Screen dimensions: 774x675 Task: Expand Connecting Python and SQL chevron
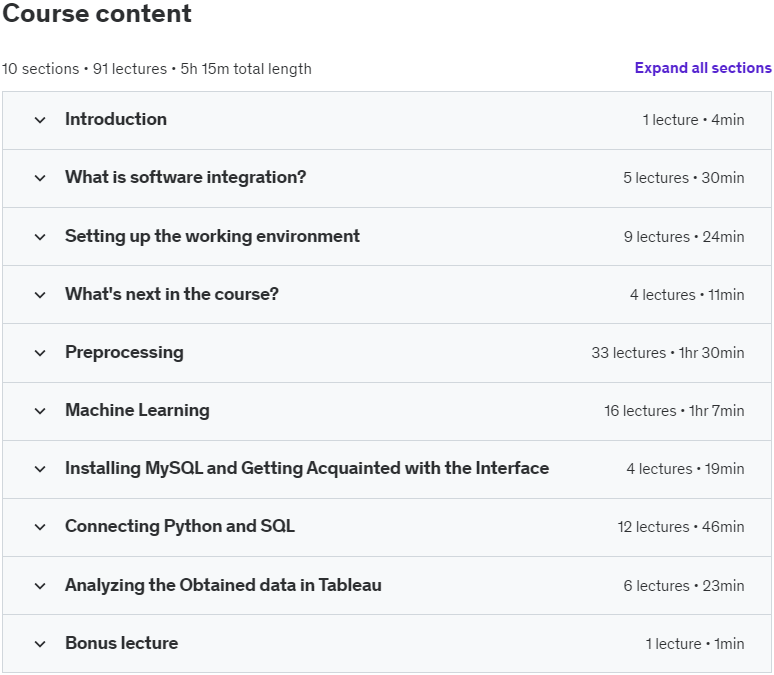40,527
